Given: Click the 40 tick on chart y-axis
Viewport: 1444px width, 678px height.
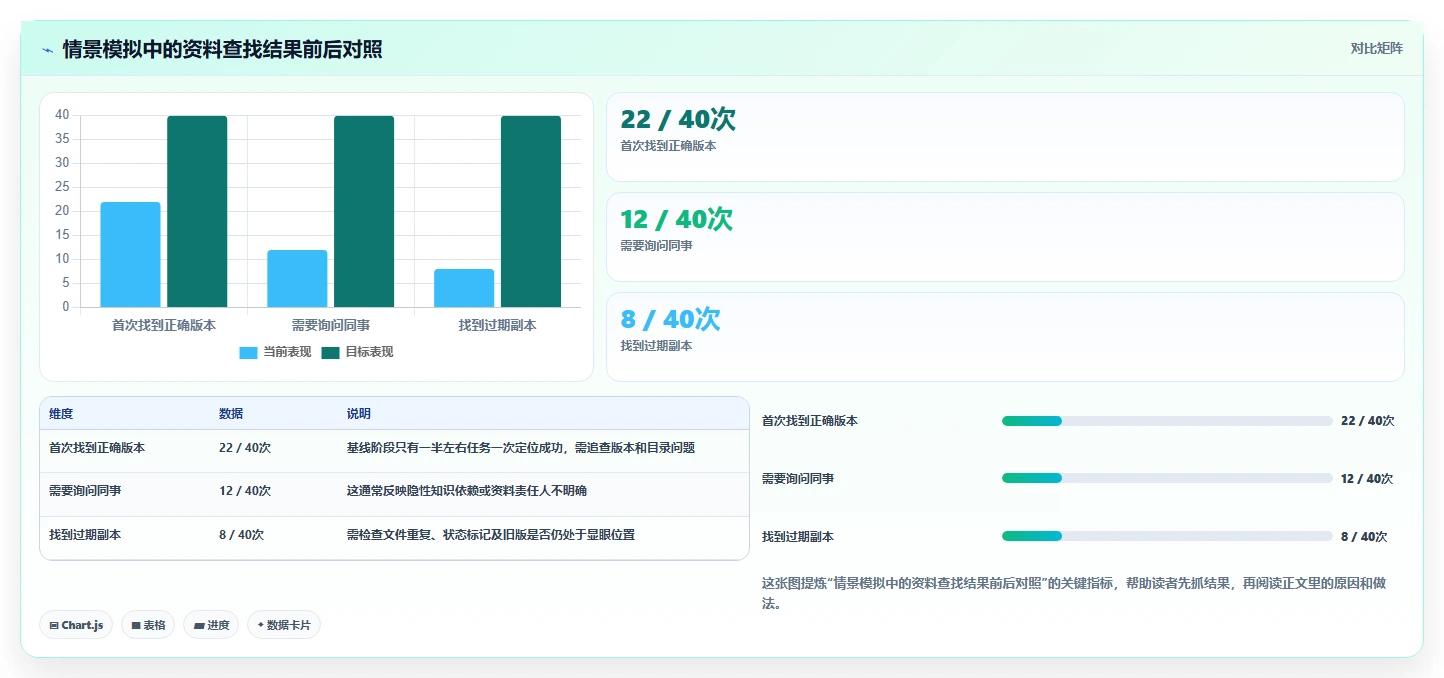Looking at the screenshot, I should [62, 115].
